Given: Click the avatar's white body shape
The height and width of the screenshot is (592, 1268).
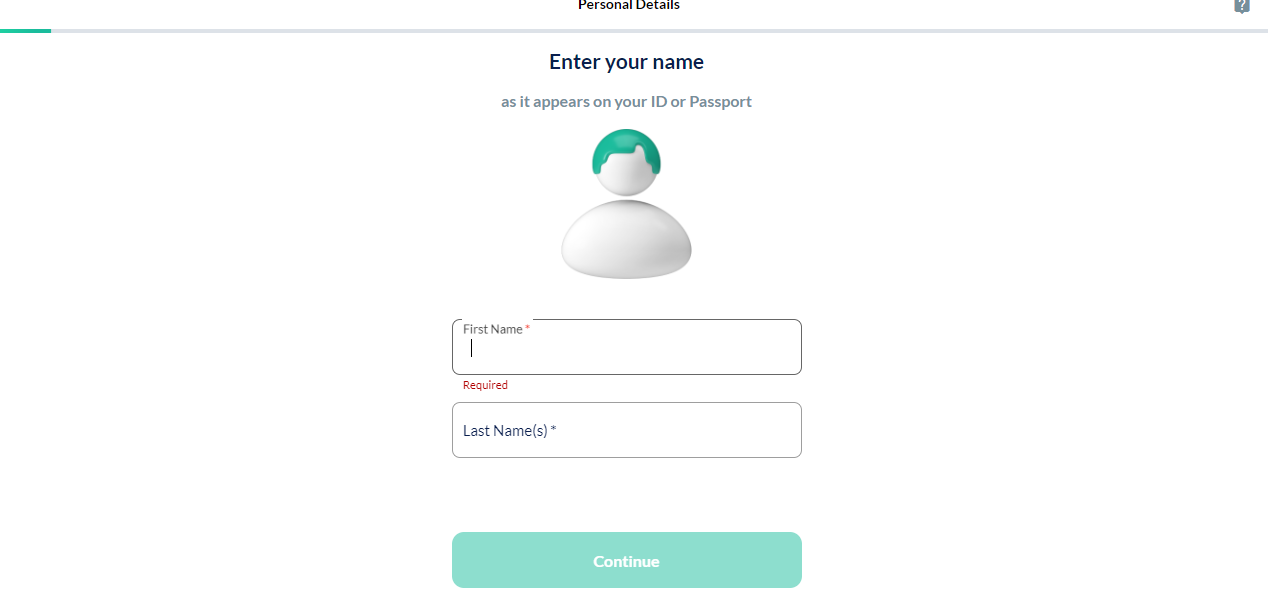Looking at the screenshot, I should coord(626,239).
